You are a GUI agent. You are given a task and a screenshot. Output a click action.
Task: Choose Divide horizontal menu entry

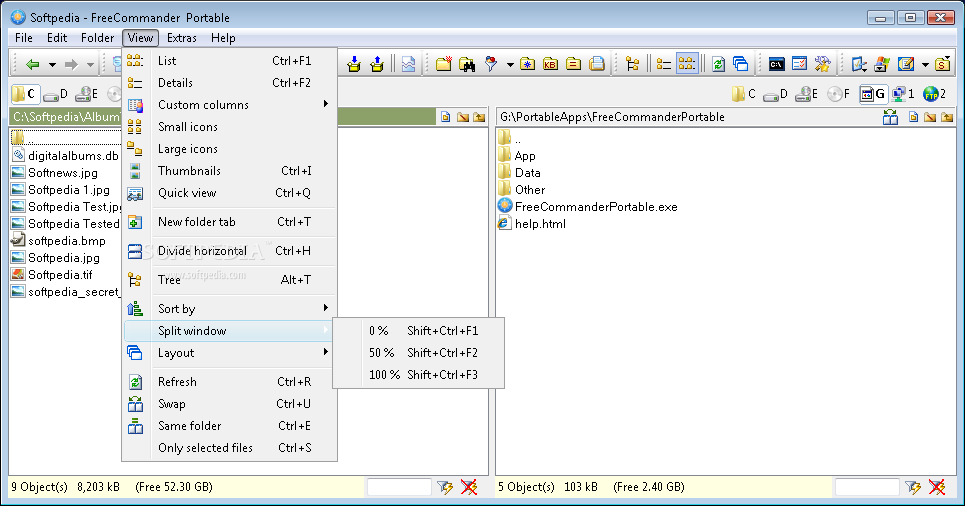230,251
